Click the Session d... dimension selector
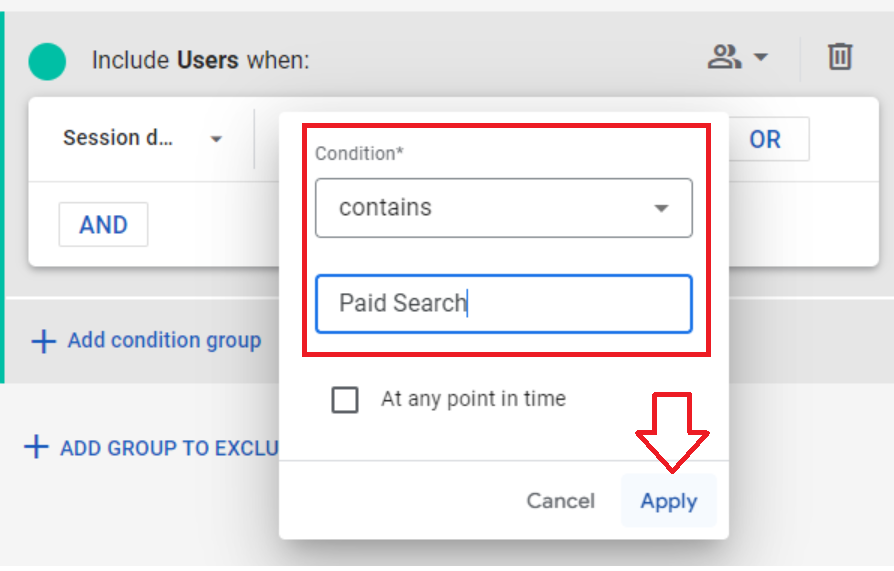 pos(143,138)
